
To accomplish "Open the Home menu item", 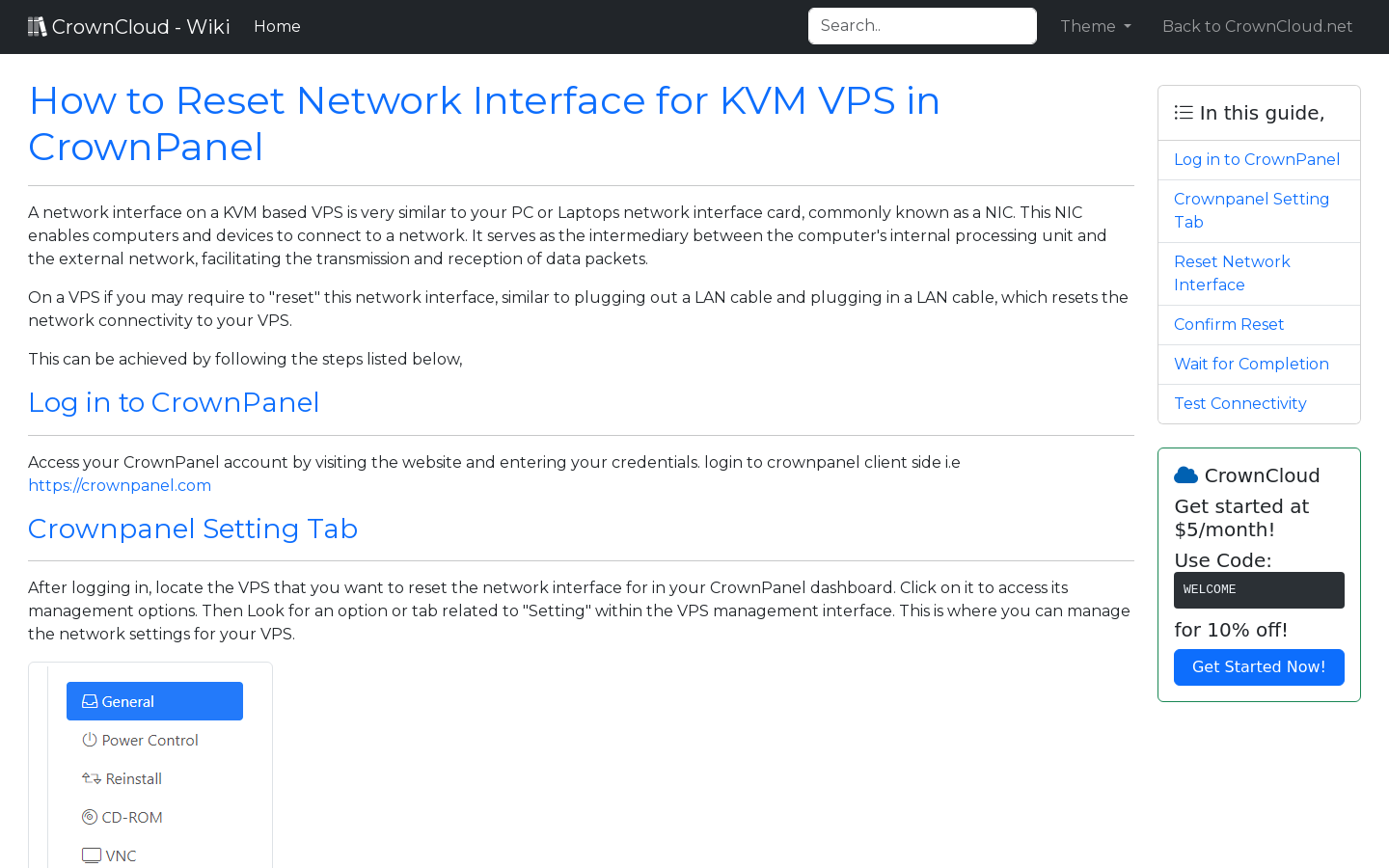I will point(277,26).
